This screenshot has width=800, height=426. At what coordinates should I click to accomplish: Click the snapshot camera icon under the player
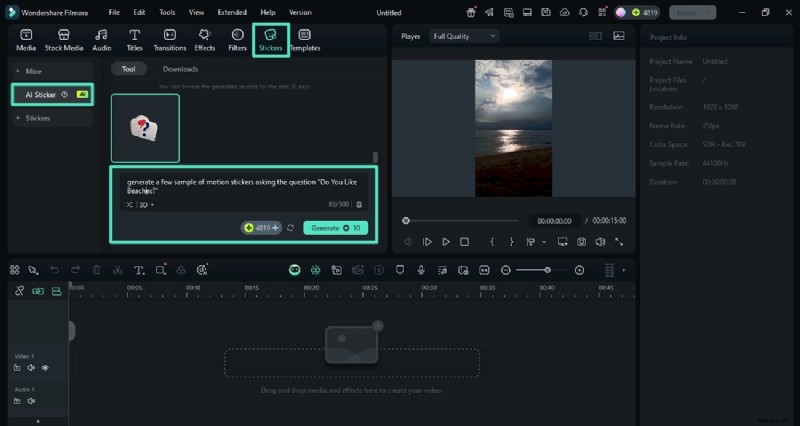581,242
